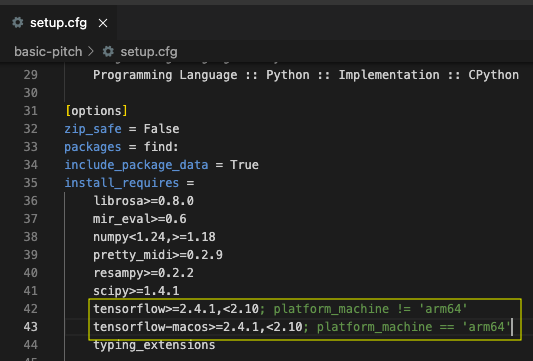This screenshot has width=533, height=361.
Task: Click numpy<1.24,>=1.18 requirement line
Action: click(x=154, y=237)
